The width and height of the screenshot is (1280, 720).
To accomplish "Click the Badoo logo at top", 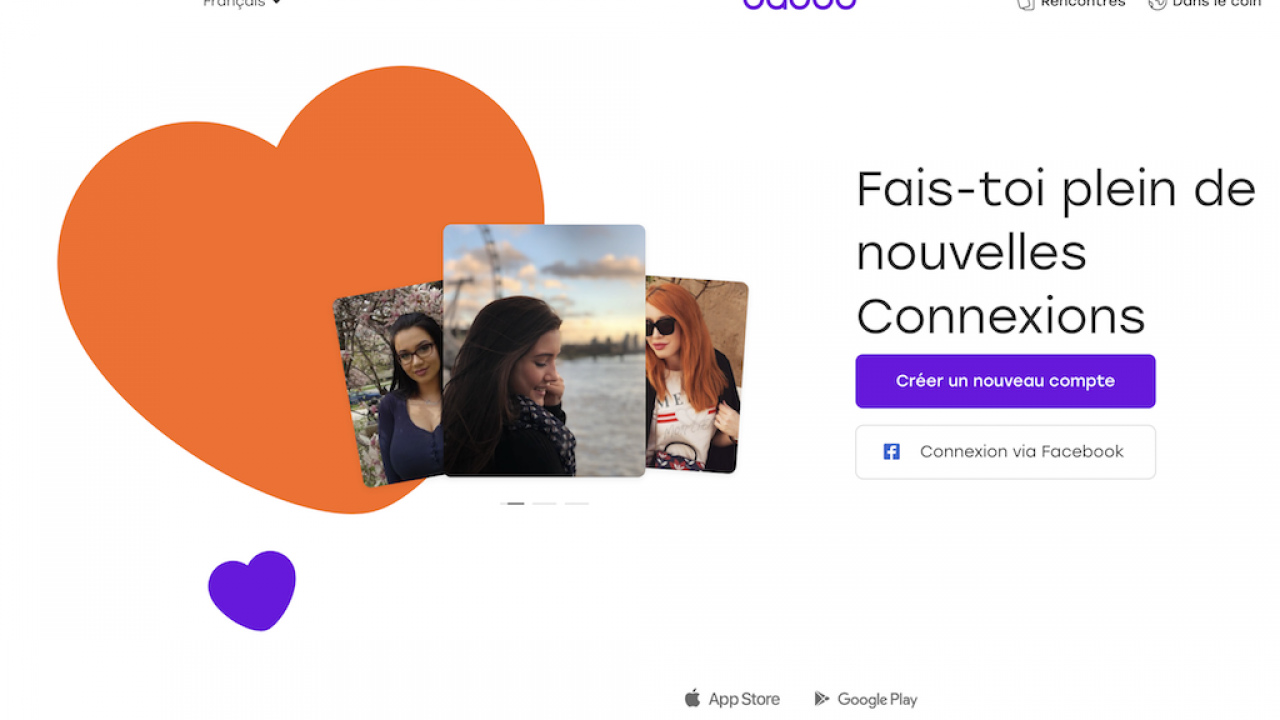I will pos(799,4).
